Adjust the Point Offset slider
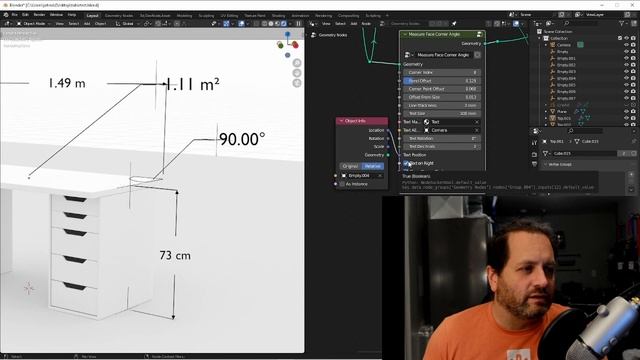The image size is (640, 360). click(442, 81)
